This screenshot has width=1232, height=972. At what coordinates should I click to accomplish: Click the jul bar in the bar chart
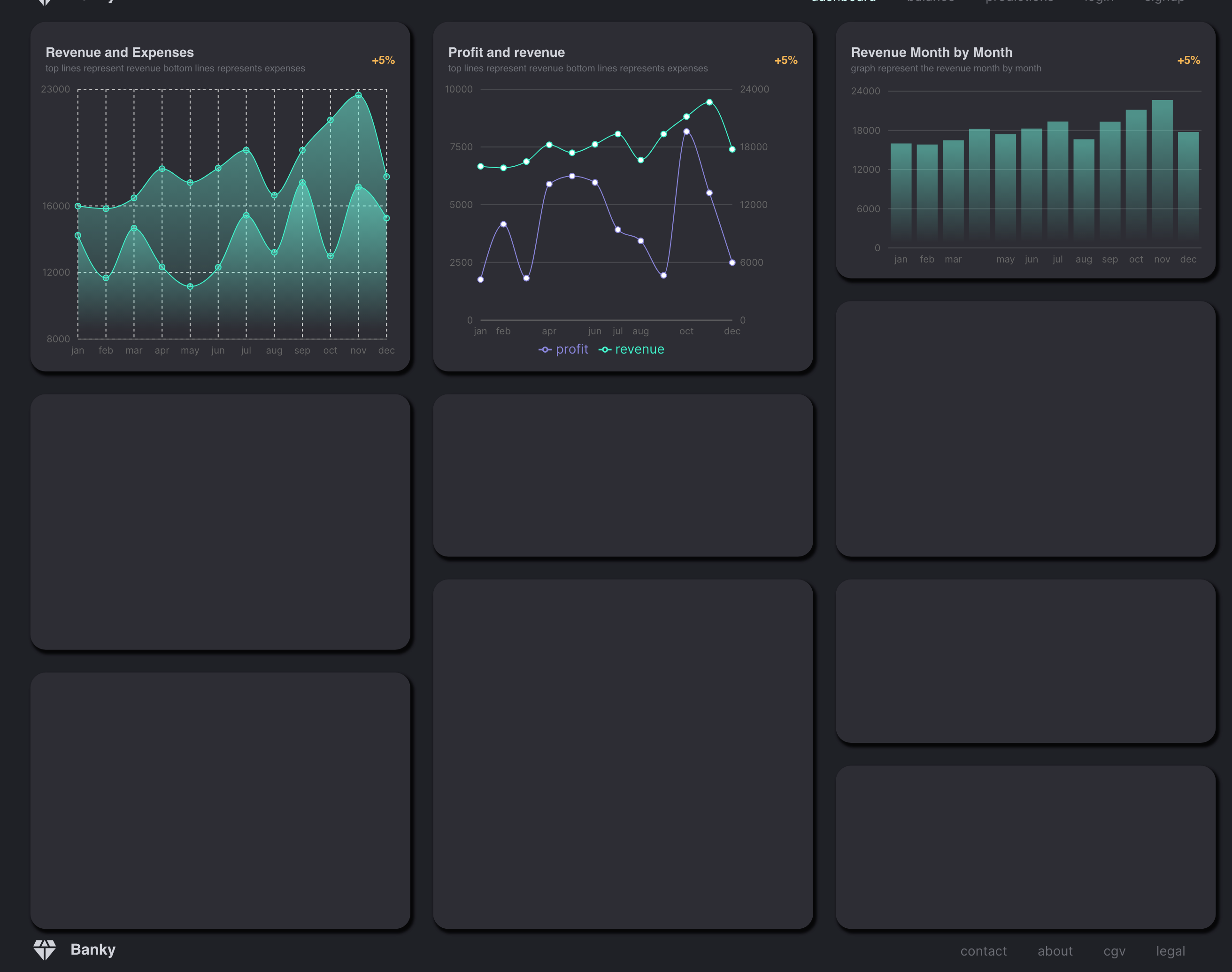[1058, 185]
